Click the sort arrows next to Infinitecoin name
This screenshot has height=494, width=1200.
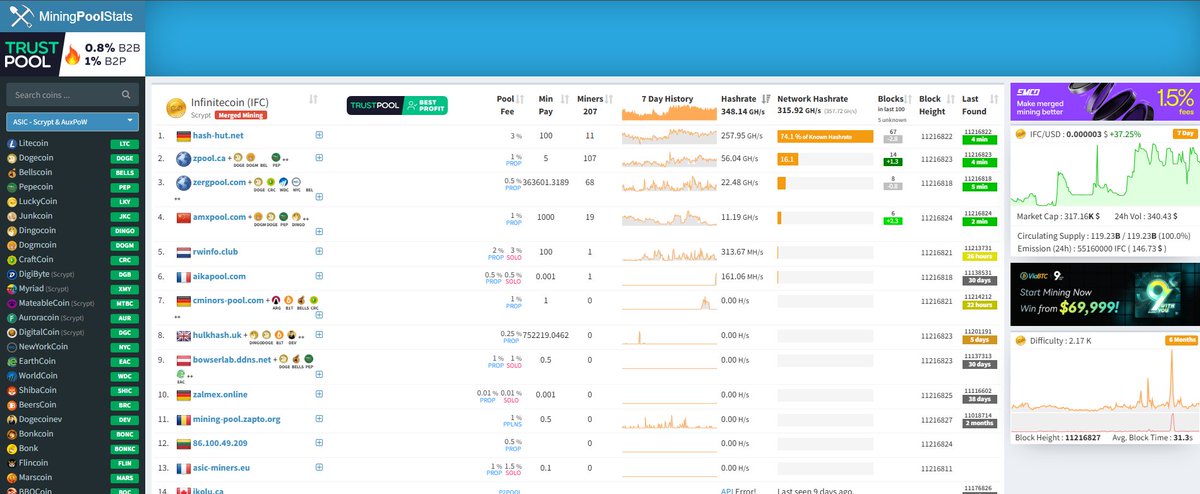coord(313,100)
